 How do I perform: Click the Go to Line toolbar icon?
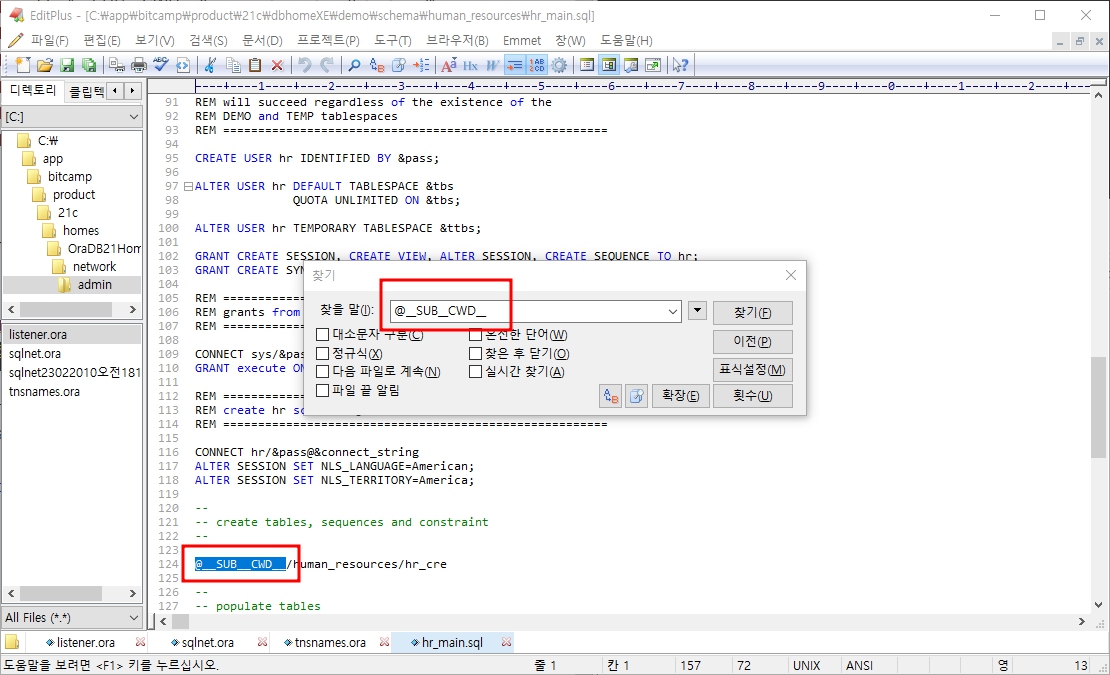tap(421, 65)
